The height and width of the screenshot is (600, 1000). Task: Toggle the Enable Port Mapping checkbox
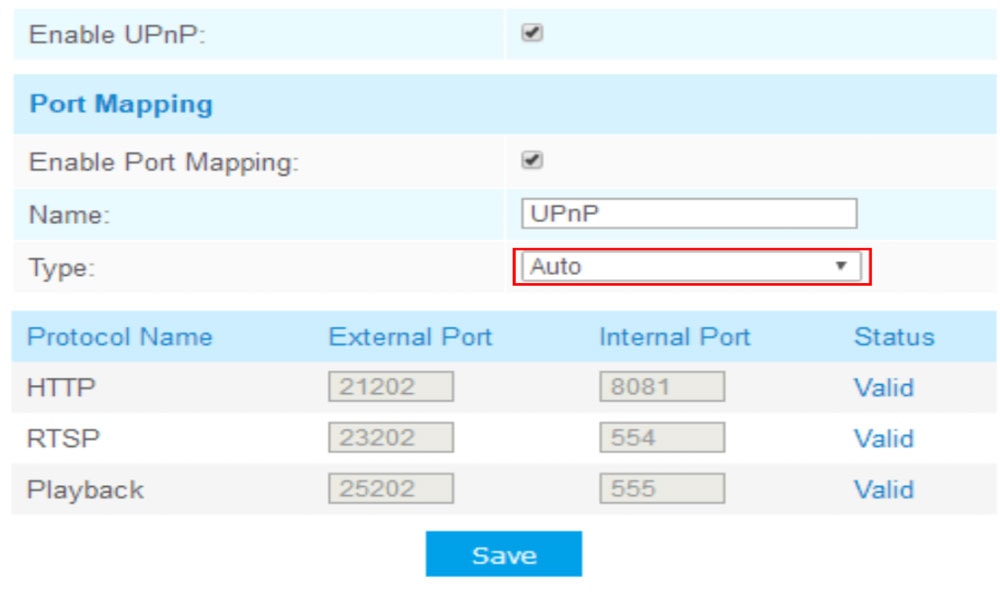click(532, 160)
